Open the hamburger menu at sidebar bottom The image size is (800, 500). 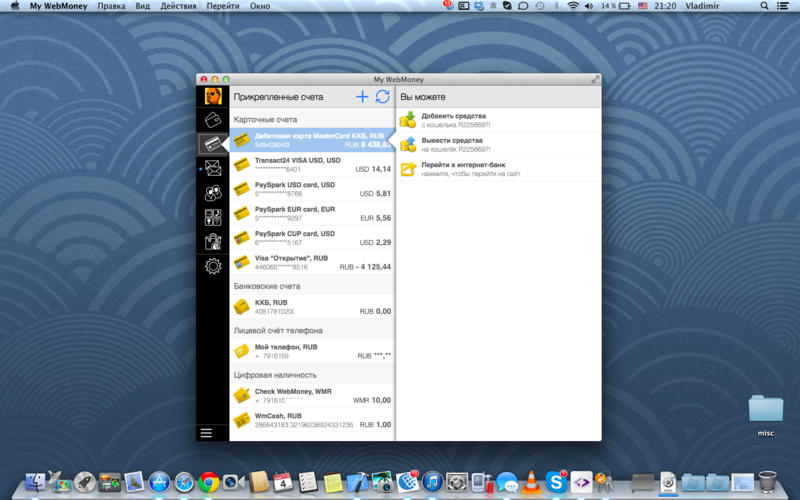pos(206,432)
